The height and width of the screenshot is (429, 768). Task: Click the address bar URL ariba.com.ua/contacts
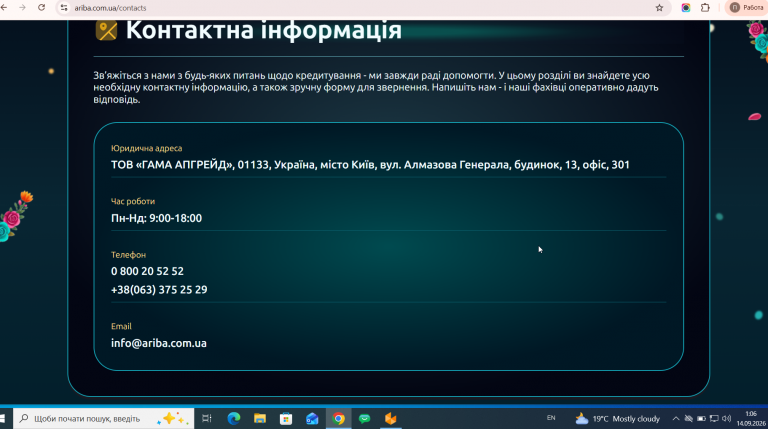coord(110,8)
